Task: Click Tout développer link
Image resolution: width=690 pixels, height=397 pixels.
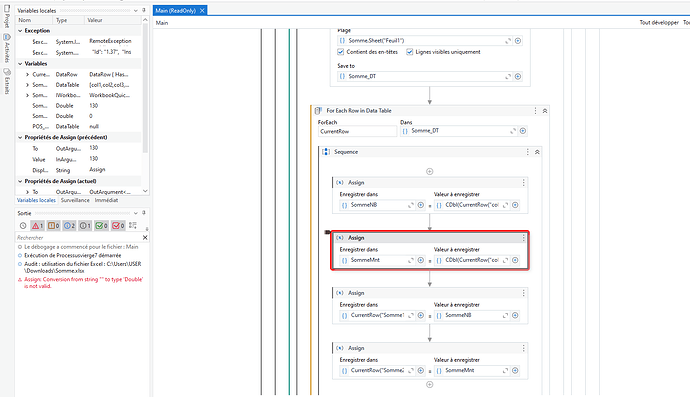Action: 659,22
